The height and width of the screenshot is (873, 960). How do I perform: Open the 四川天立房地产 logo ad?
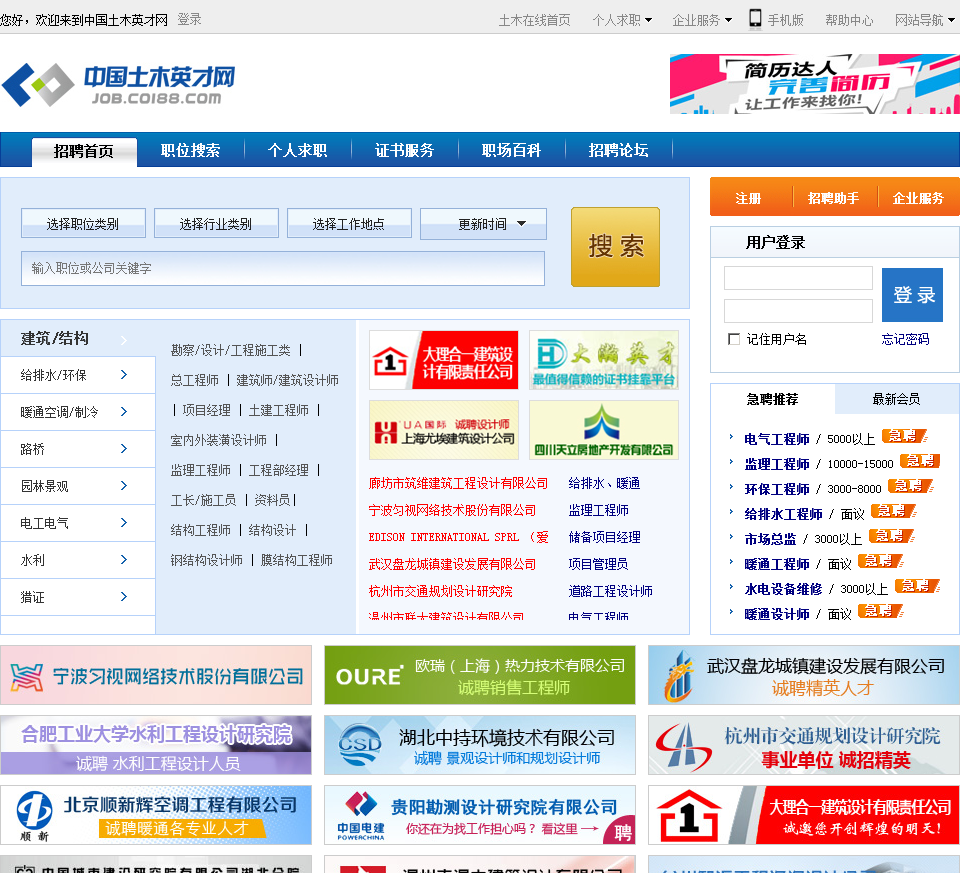tap(604, 430)
